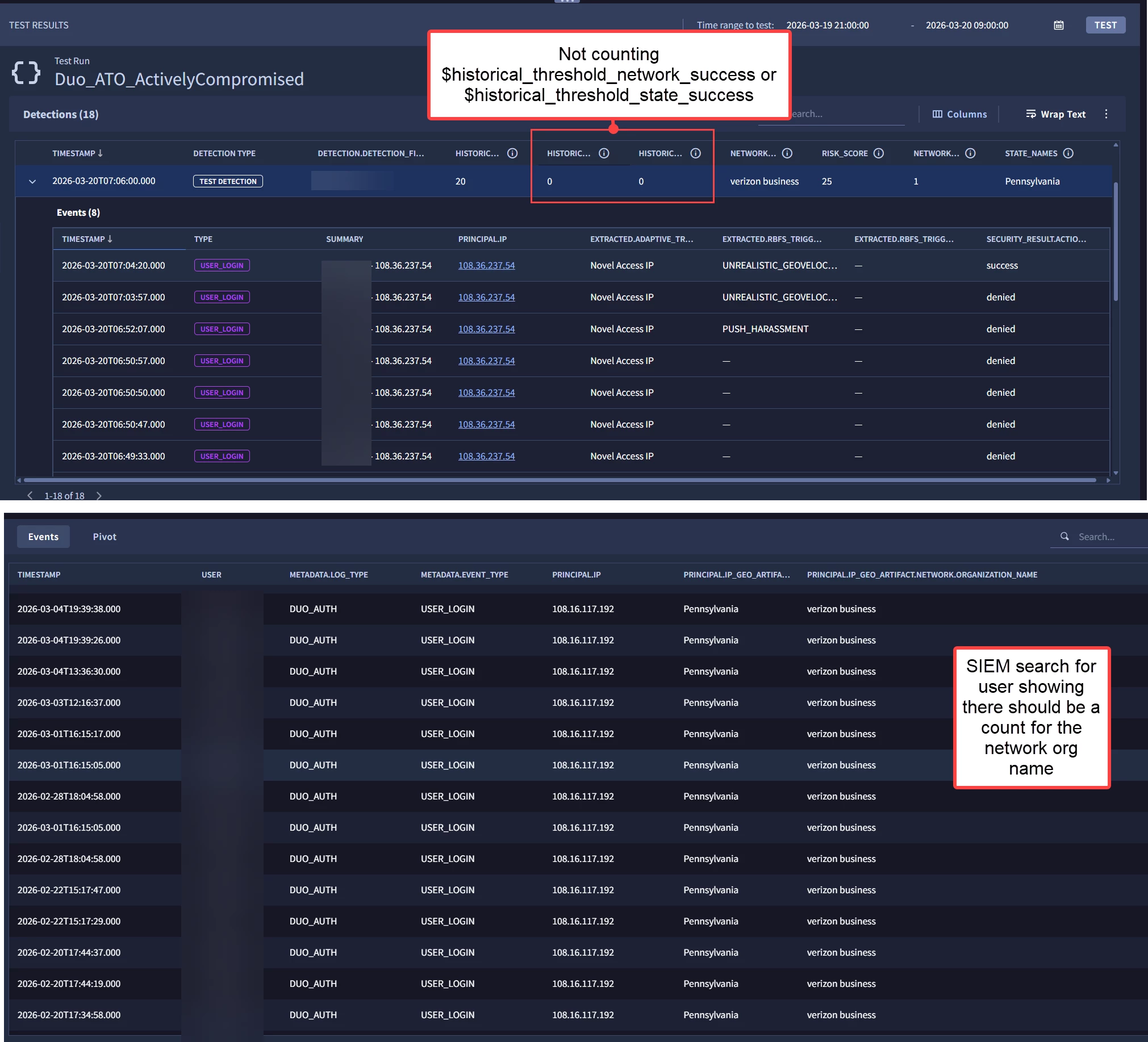Open IP link 108.36.237.54 in success row
The width and height of the screenshot is (1148, 1042).
[486, 265]
